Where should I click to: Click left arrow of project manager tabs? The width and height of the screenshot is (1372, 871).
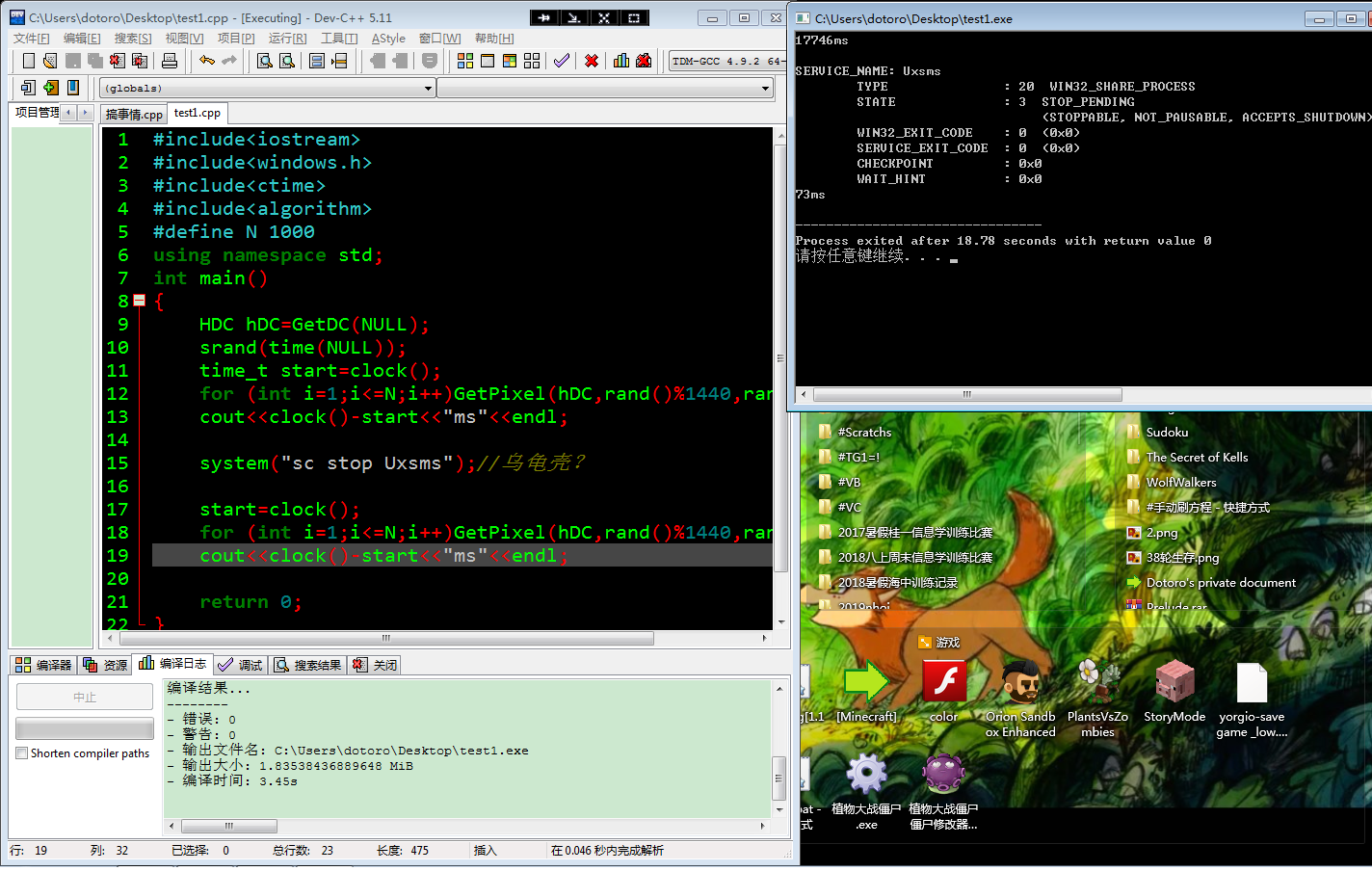click(68, 113)
